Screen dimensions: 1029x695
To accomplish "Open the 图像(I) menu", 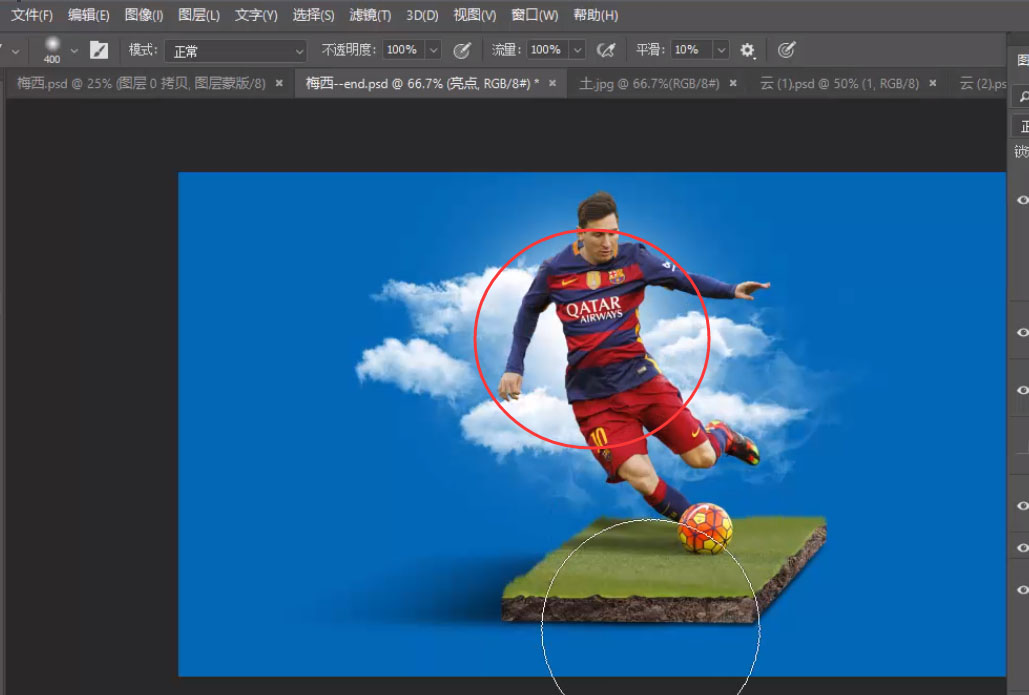I will [144, 14].
